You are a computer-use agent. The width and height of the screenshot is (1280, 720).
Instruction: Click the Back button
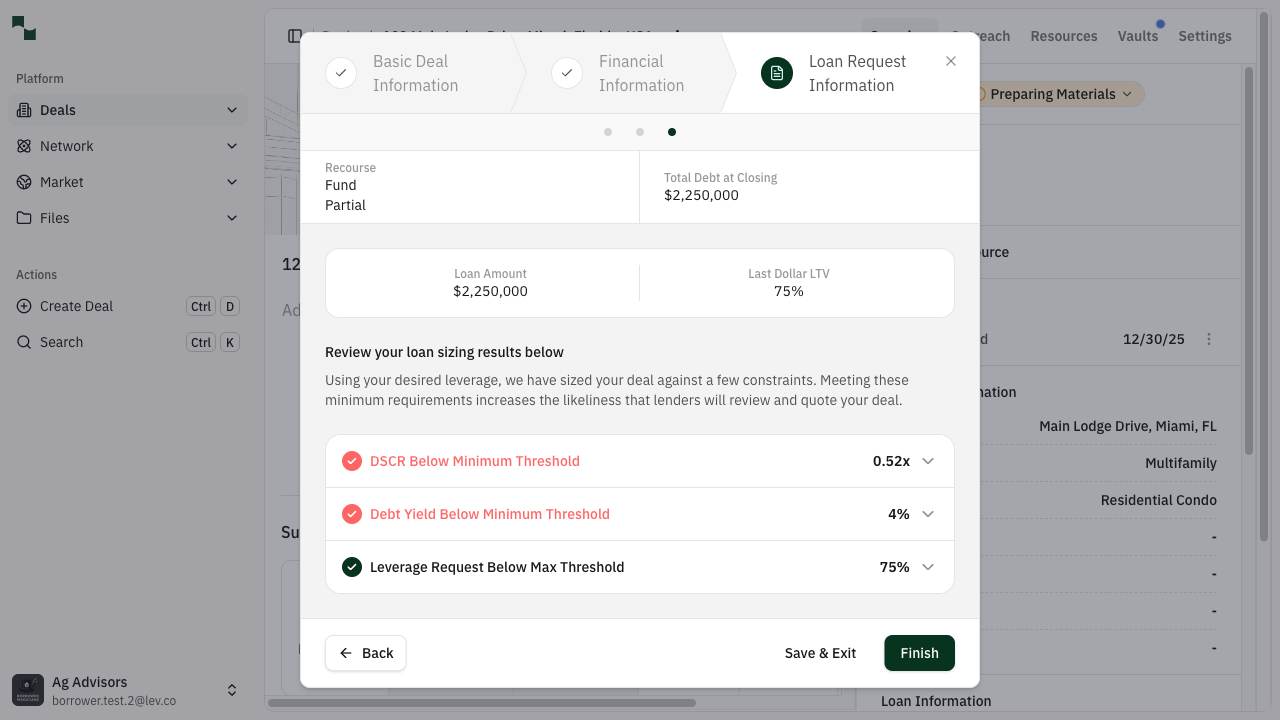366,653
